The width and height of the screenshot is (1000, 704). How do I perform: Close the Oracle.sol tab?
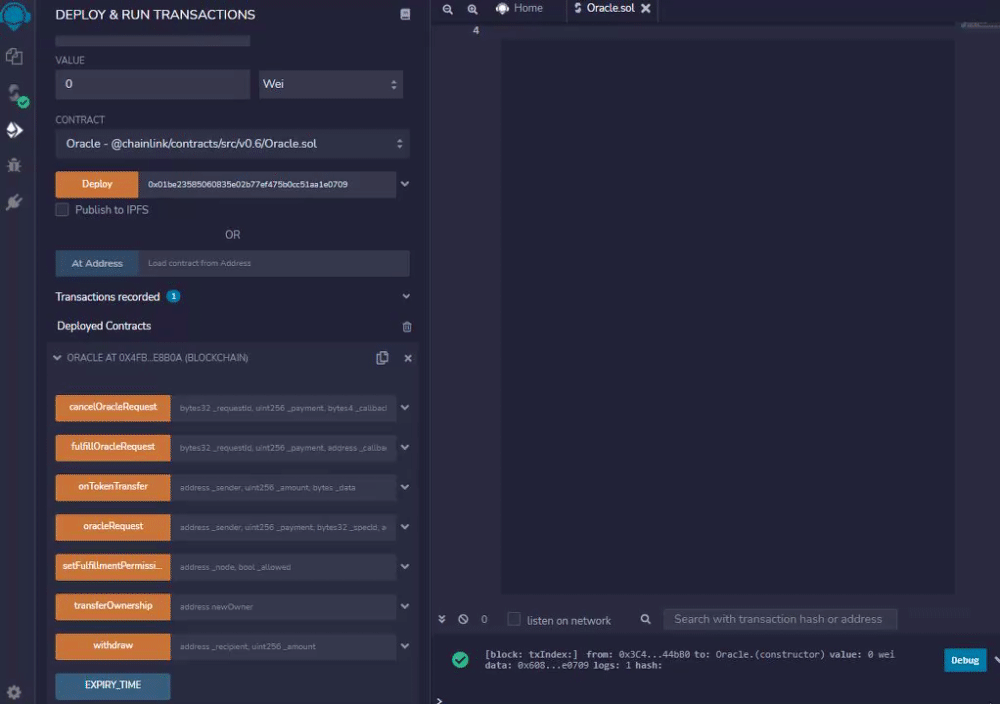646,8
